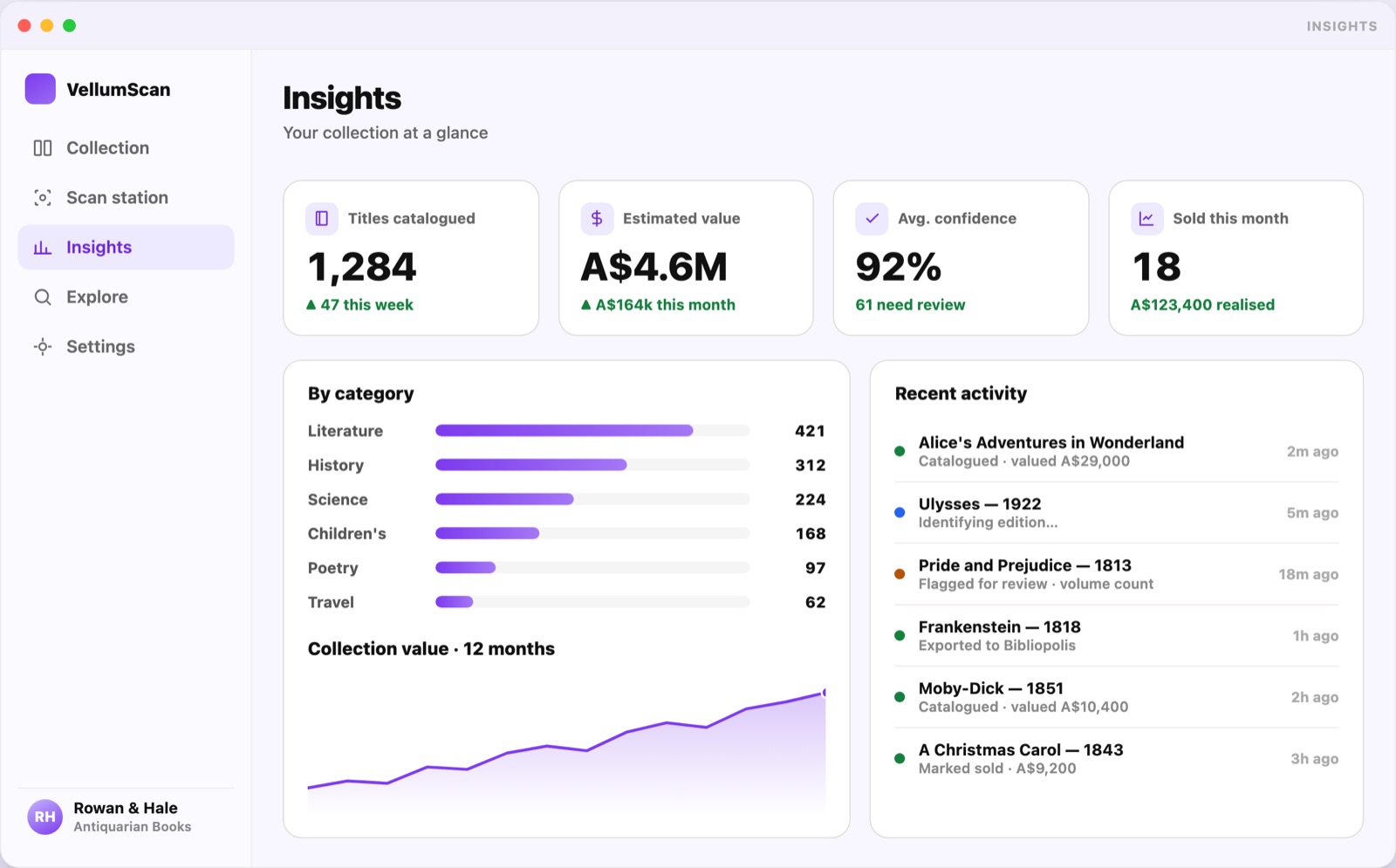Click the Poetry count 97
This screenshot has height=868, width=1396.
(815, 568)
